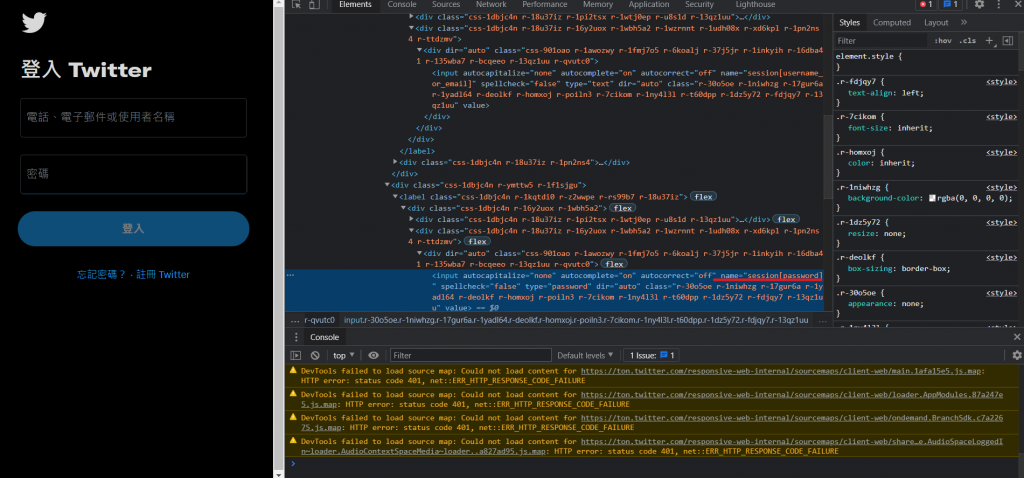Toggle .cls element classes panel
This screenshot has height=478, width=1024.
point(968,40)
